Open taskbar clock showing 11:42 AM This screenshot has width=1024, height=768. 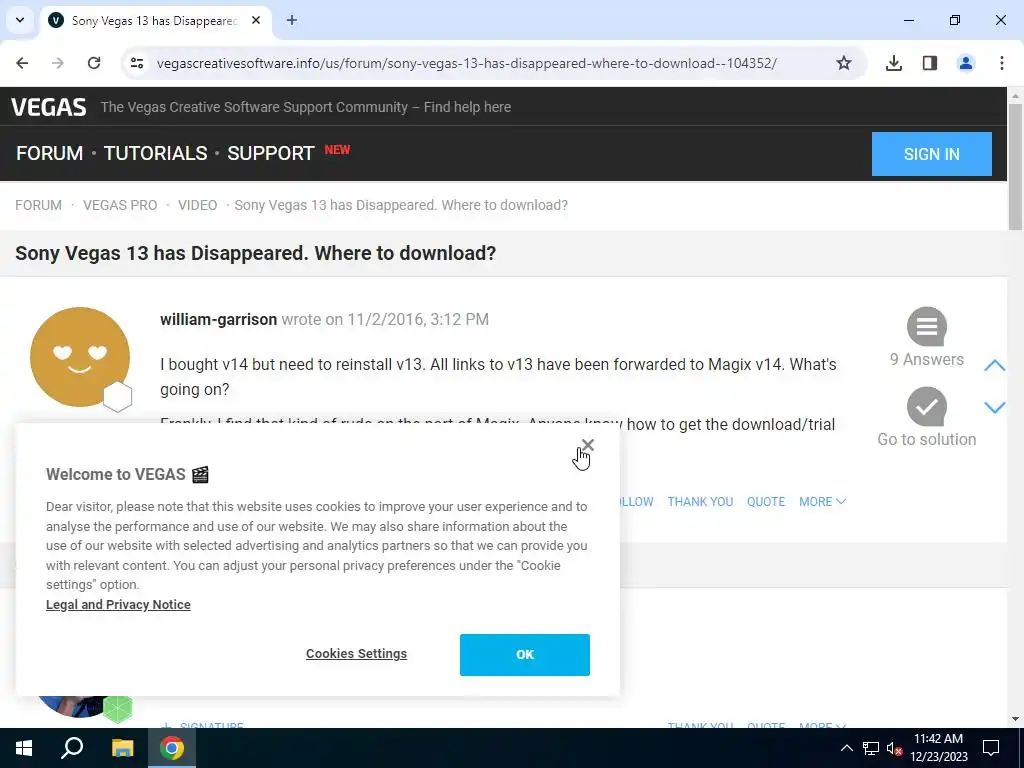point(938,748)
